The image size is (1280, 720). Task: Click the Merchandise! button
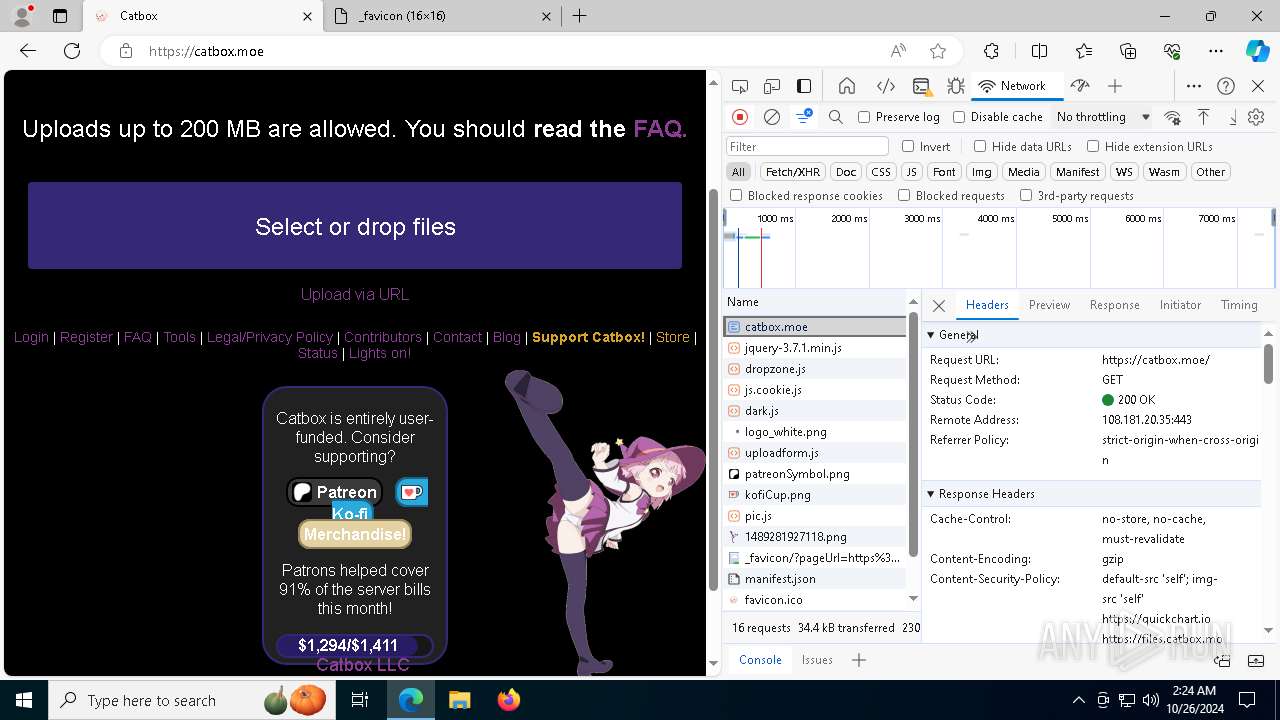coord(355,534)
